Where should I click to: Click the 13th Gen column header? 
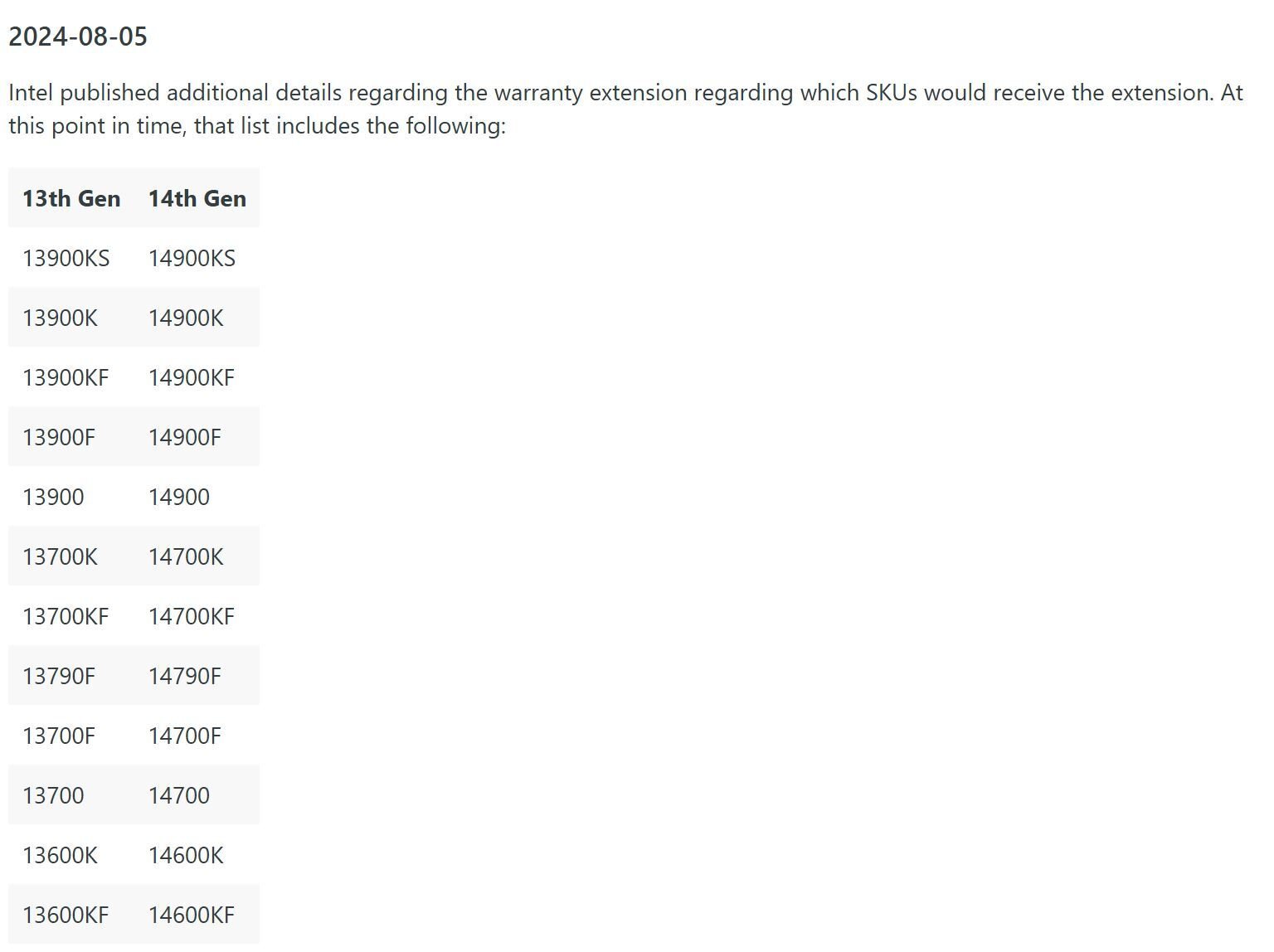click(x=71, y=198)
